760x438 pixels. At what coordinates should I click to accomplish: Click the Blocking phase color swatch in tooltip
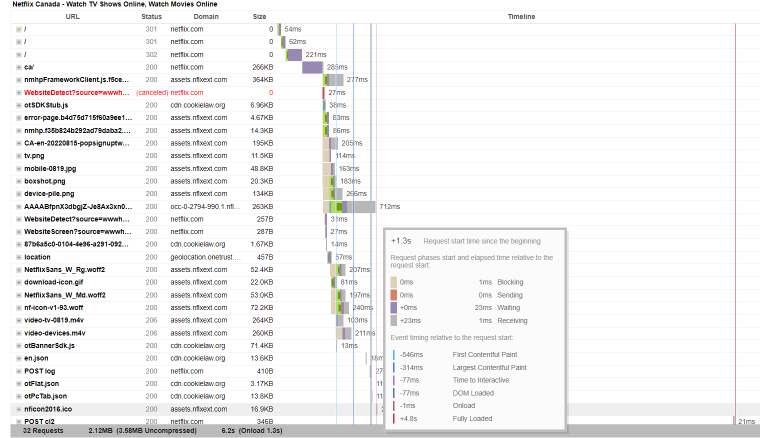tap(394, 282)
